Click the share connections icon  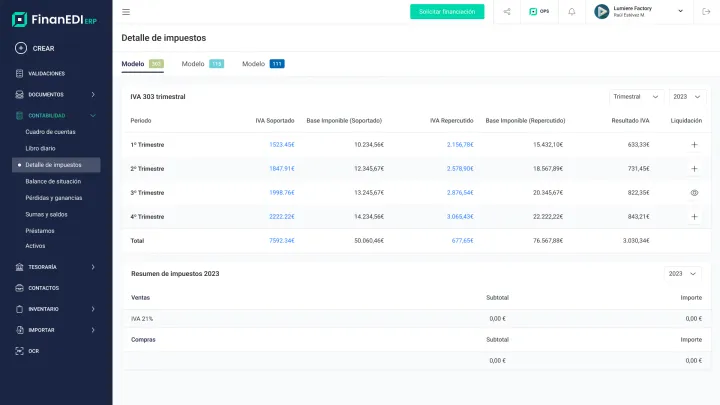pyautogui.click(x=507, y=12)
